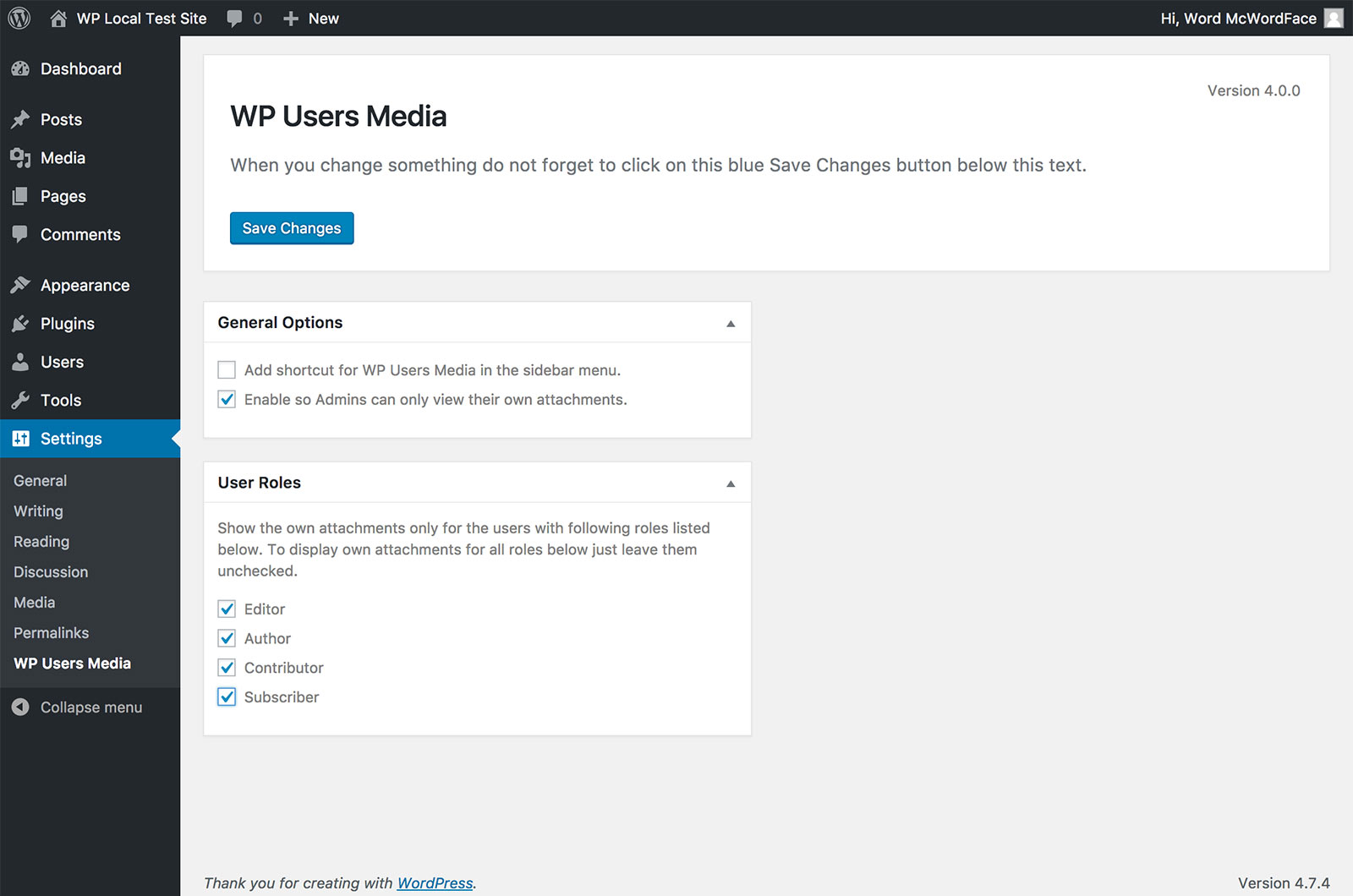
Task: Click the plus icon for New
Action: pos(291,19)
